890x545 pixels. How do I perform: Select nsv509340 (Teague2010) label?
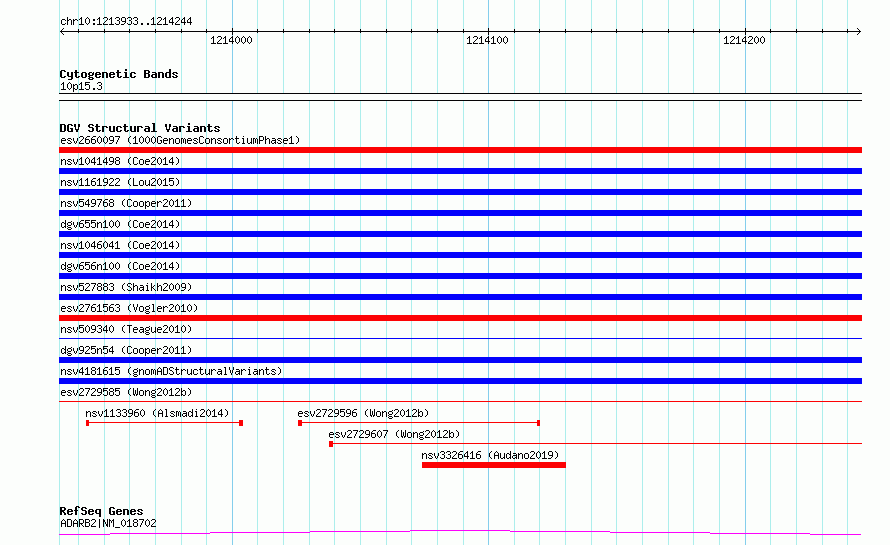tap(126, 329)
